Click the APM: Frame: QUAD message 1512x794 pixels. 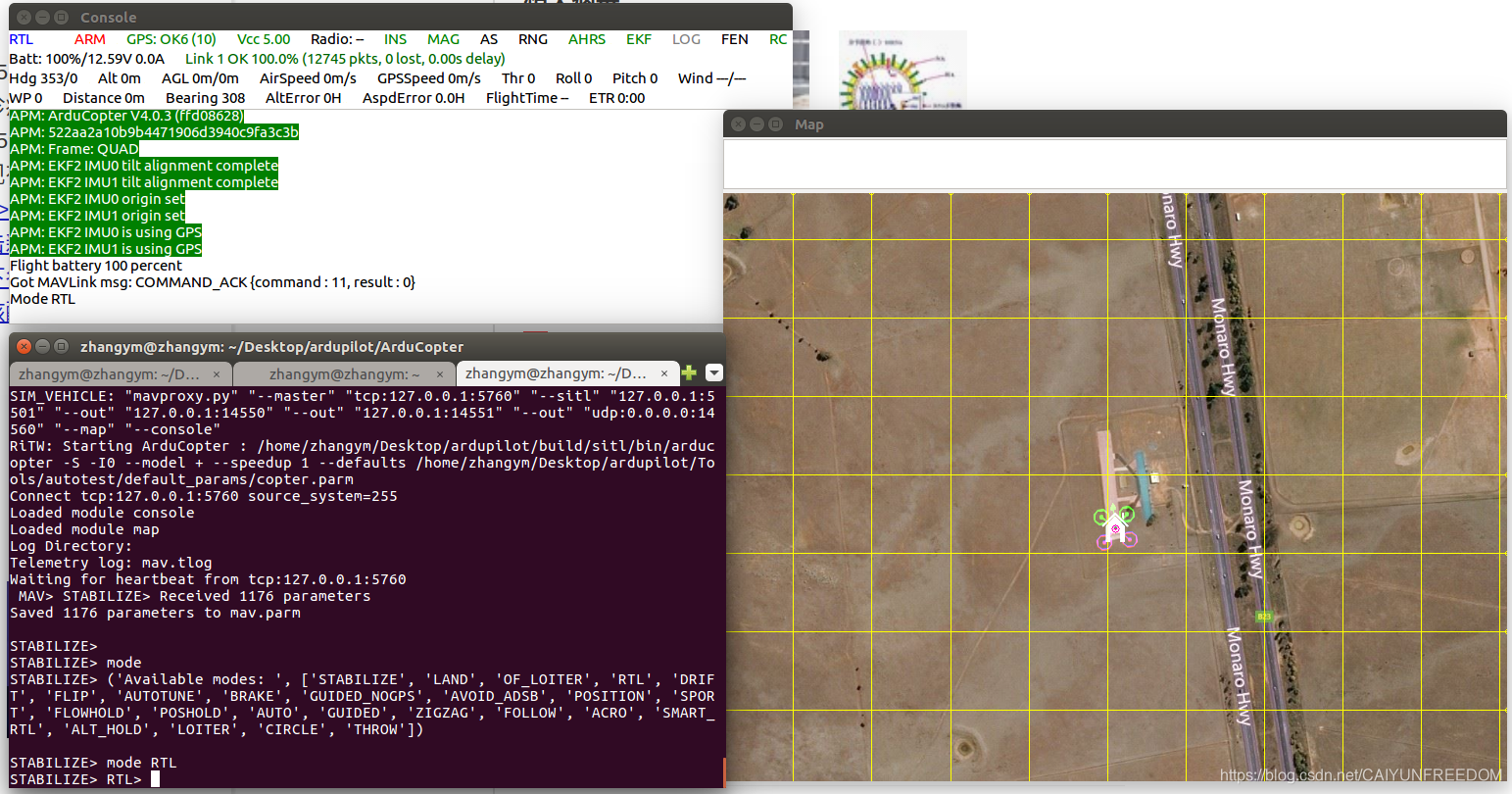pyautogui.click(x=74, y=149)
